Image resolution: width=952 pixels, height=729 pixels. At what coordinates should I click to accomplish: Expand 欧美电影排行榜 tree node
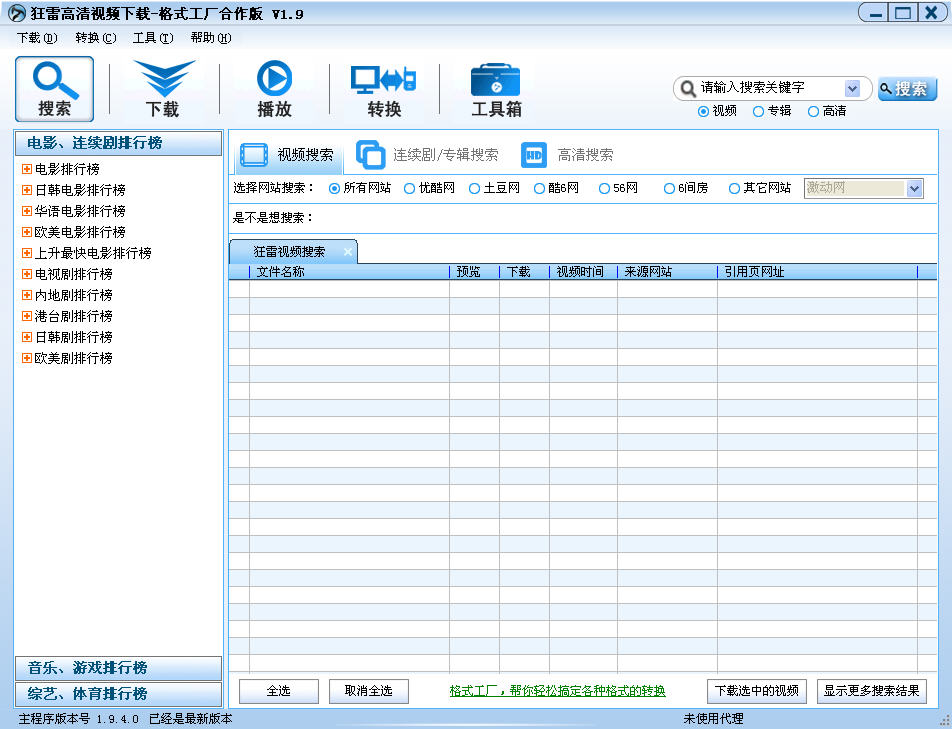[x=27, y=232]
